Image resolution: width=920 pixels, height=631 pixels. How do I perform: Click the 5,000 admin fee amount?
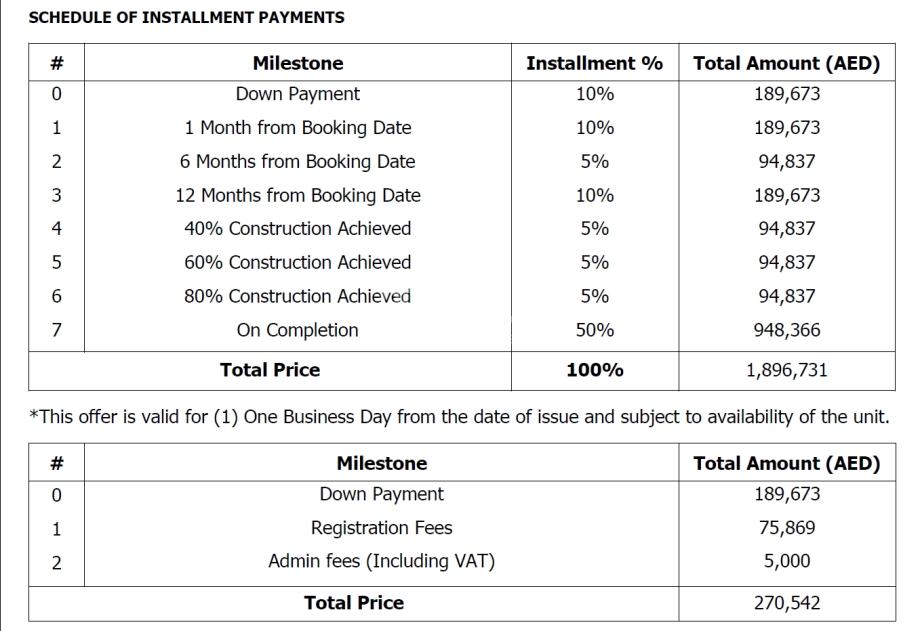[x=786, y=561]
